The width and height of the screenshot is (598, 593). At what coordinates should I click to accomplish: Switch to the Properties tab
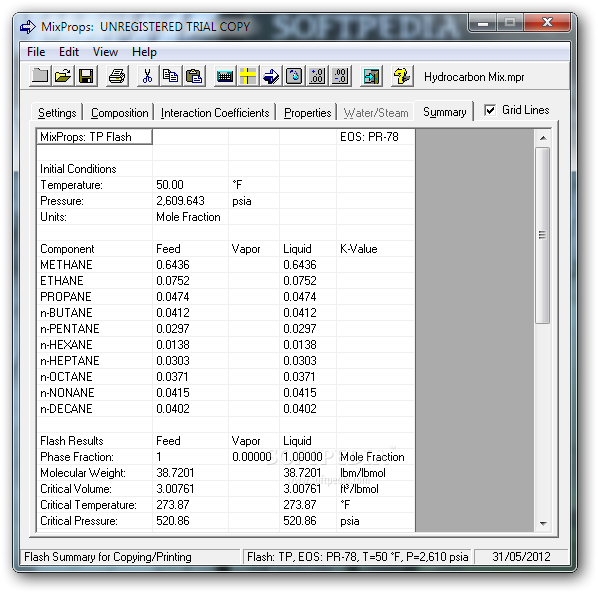[307, 112]
